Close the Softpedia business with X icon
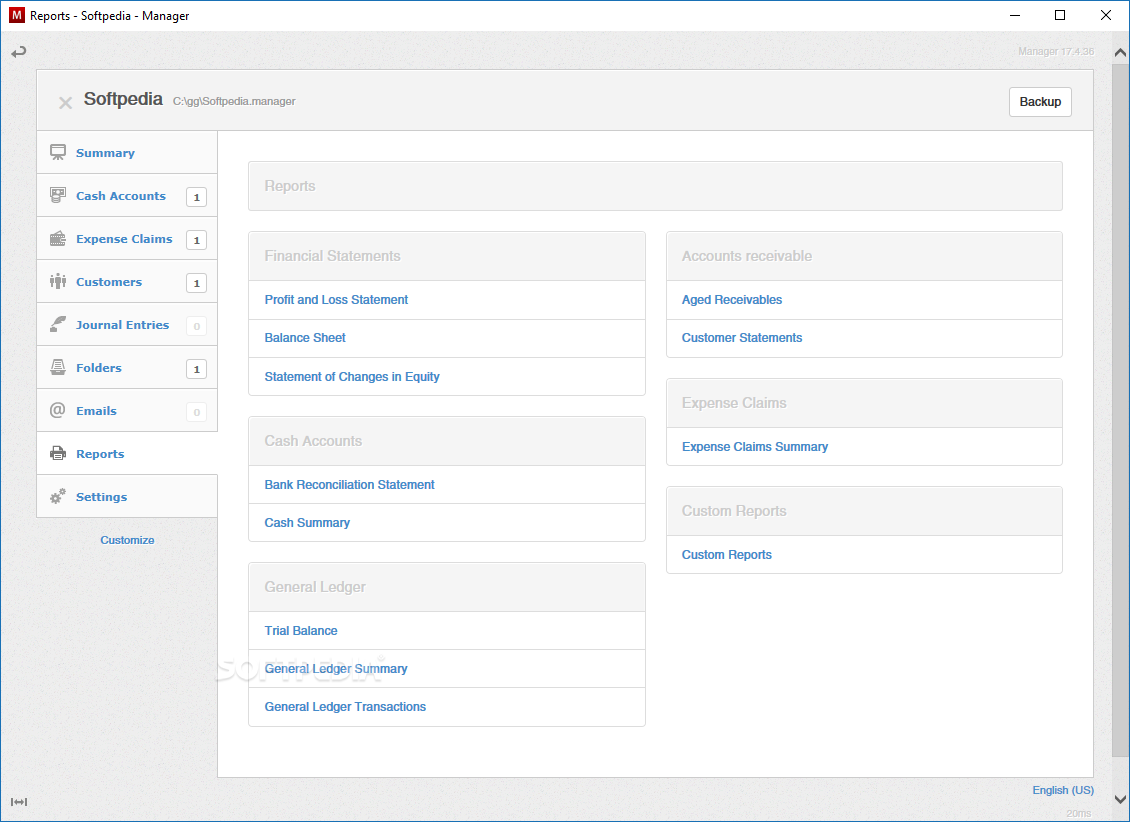This screenshot has width=1130, height=822. [x=65, y=102]
